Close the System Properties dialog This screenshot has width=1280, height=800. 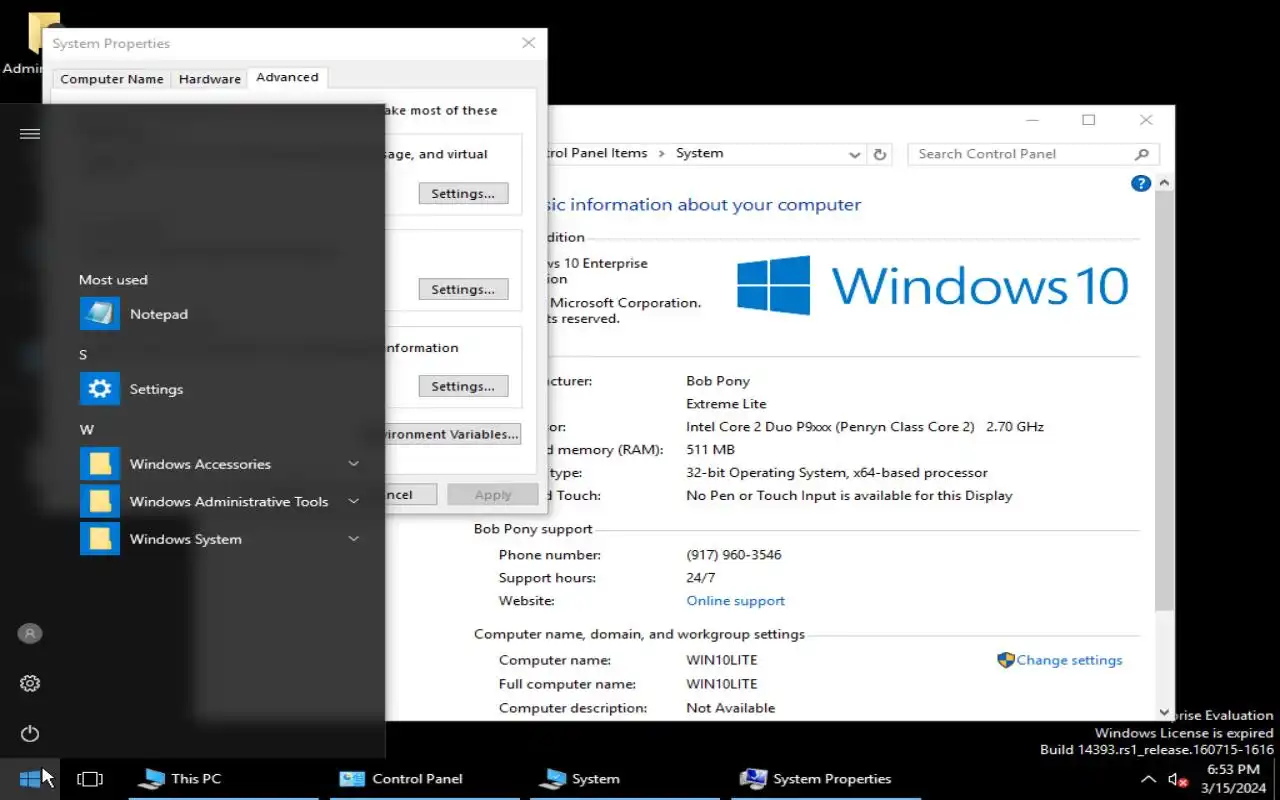(x=529, y=43)
